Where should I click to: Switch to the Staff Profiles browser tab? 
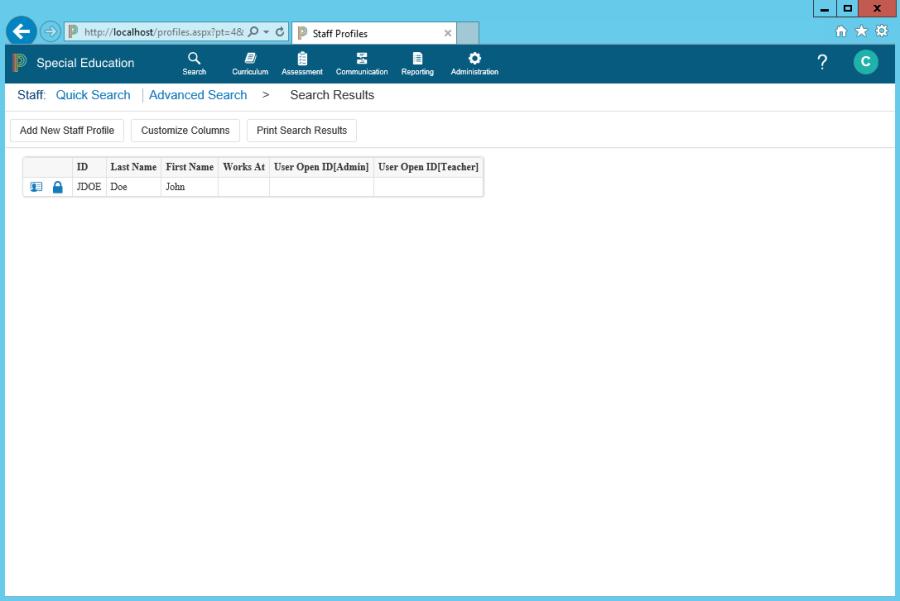coord(370,33)
